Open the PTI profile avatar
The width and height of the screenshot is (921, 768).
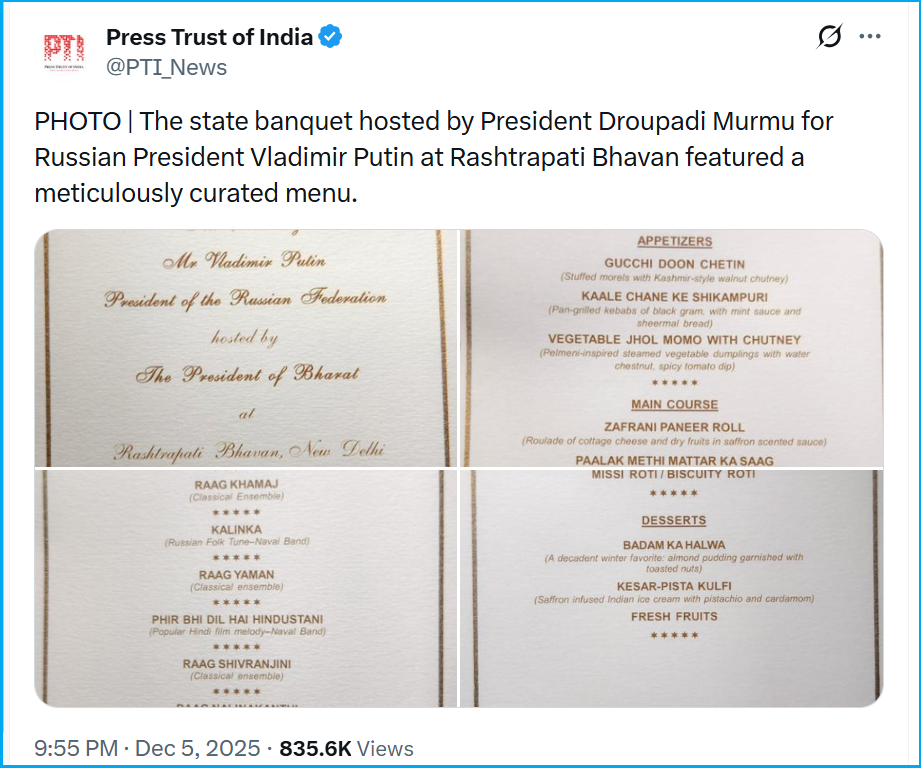coord(64,53)
